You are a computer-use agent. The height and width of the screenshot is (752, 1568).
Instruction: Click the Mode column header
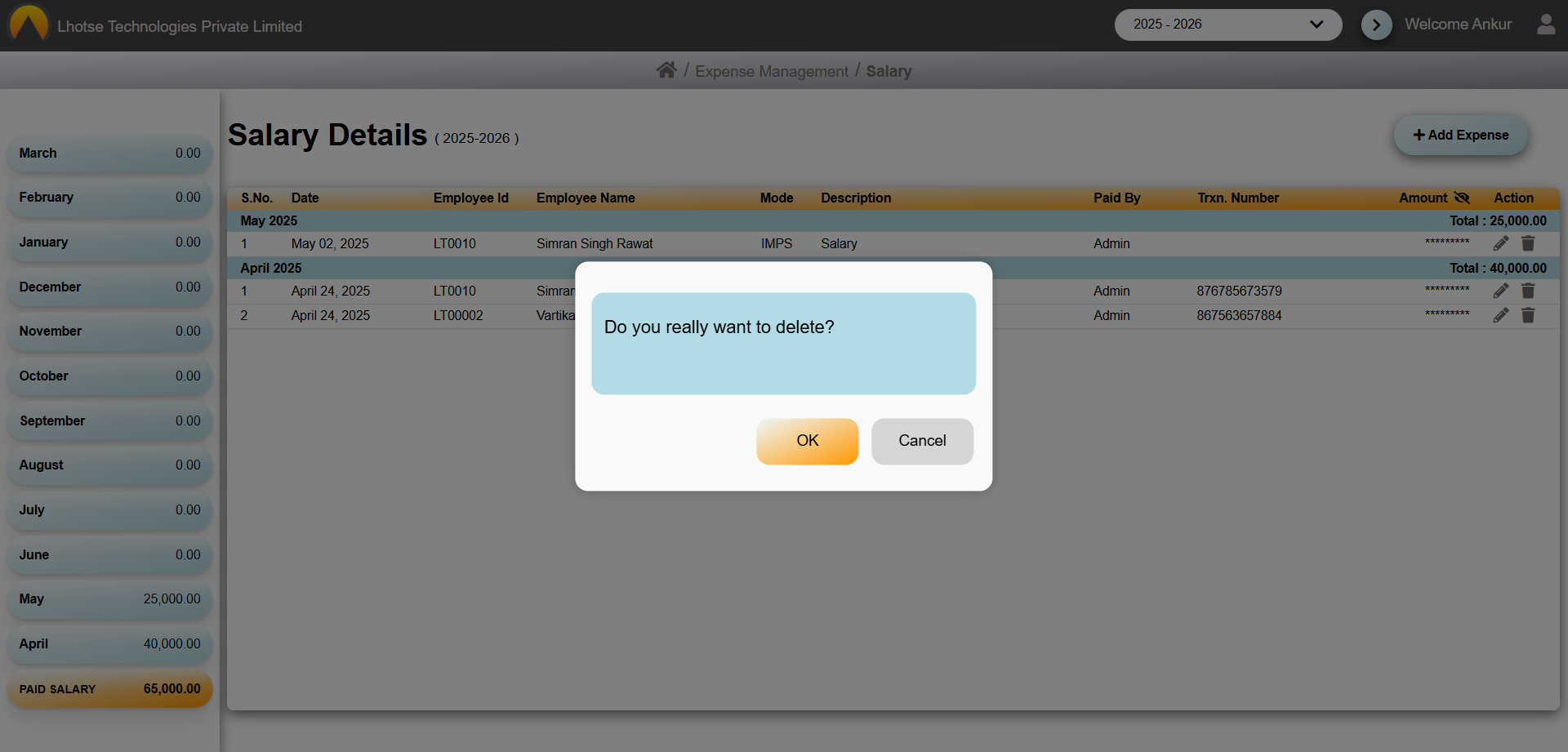click(777, 198)
